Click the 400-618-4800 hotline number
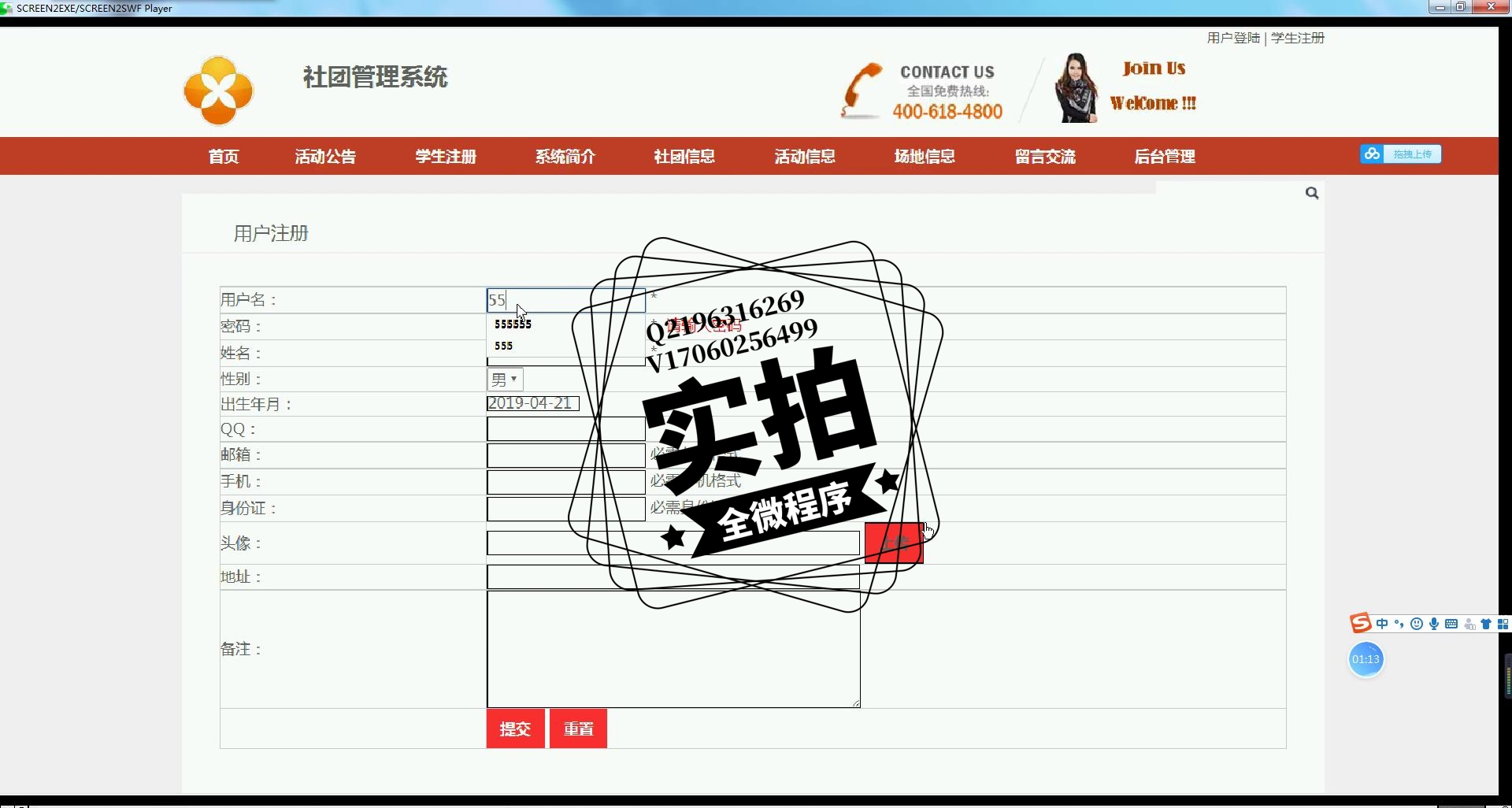Screen dimensions: 1512x808 [x=947, y=111]
